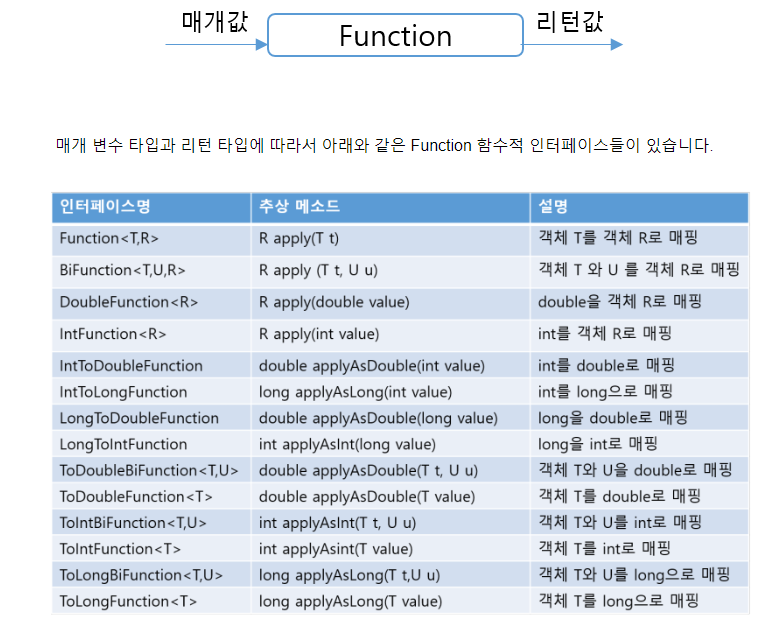Image resolution: width=763 pixels, height=625 pixels.
Task: Select the ToIntFunction<T> cell
Action: [x=151, y=549]
